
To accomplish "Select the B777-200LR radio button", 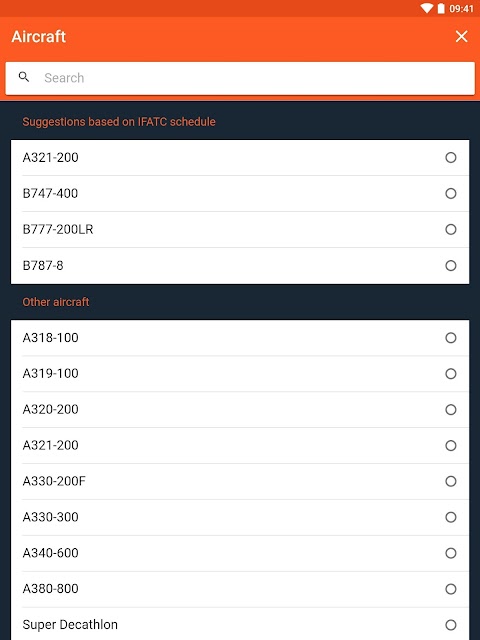I will click(x=451, y=229).
